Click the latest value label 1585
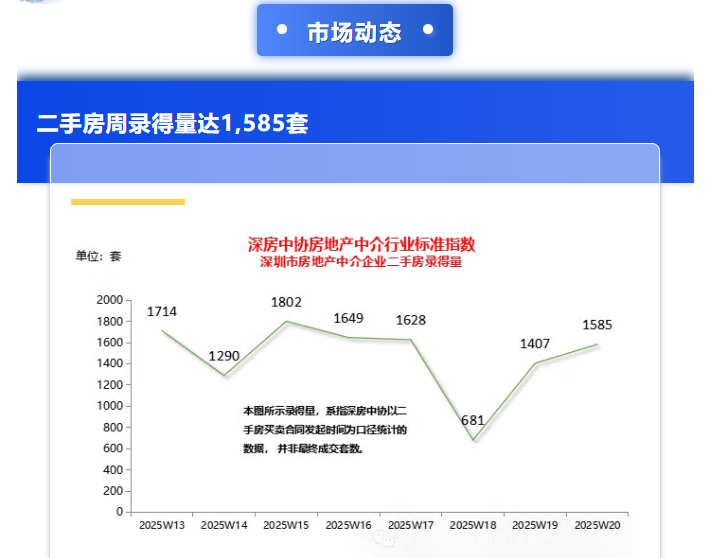 [597, 325]
